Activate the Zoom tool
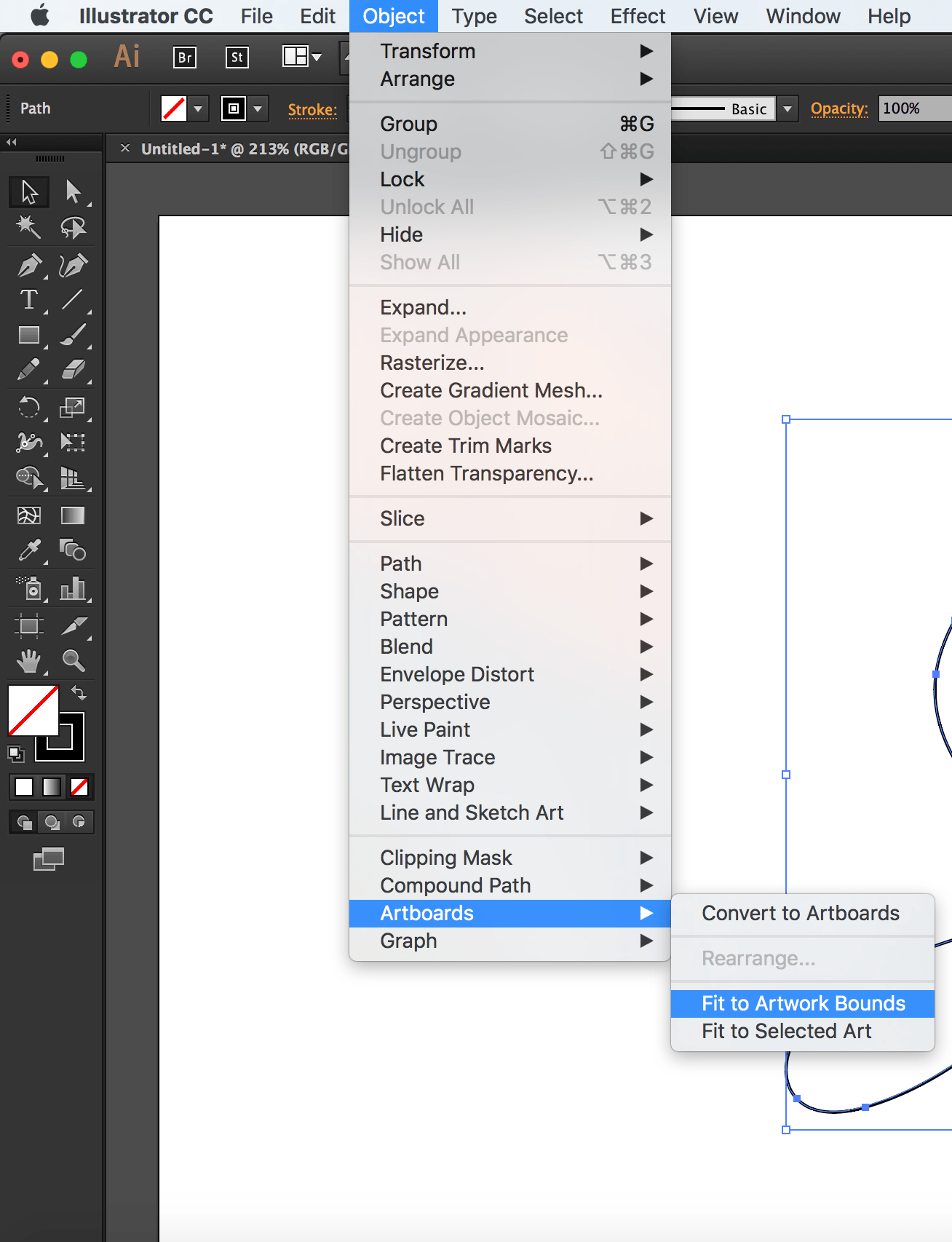 73,660
